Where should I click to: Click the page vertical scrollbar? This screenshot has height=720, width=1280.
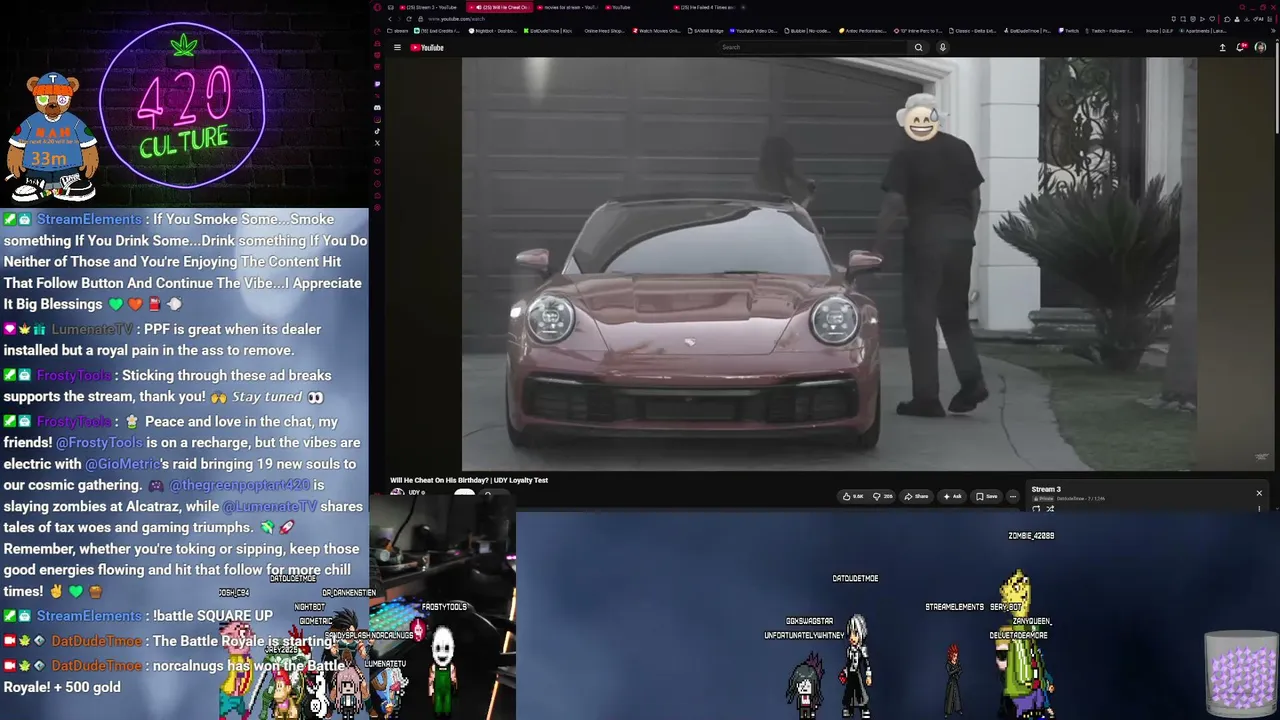pos(1276,90)
